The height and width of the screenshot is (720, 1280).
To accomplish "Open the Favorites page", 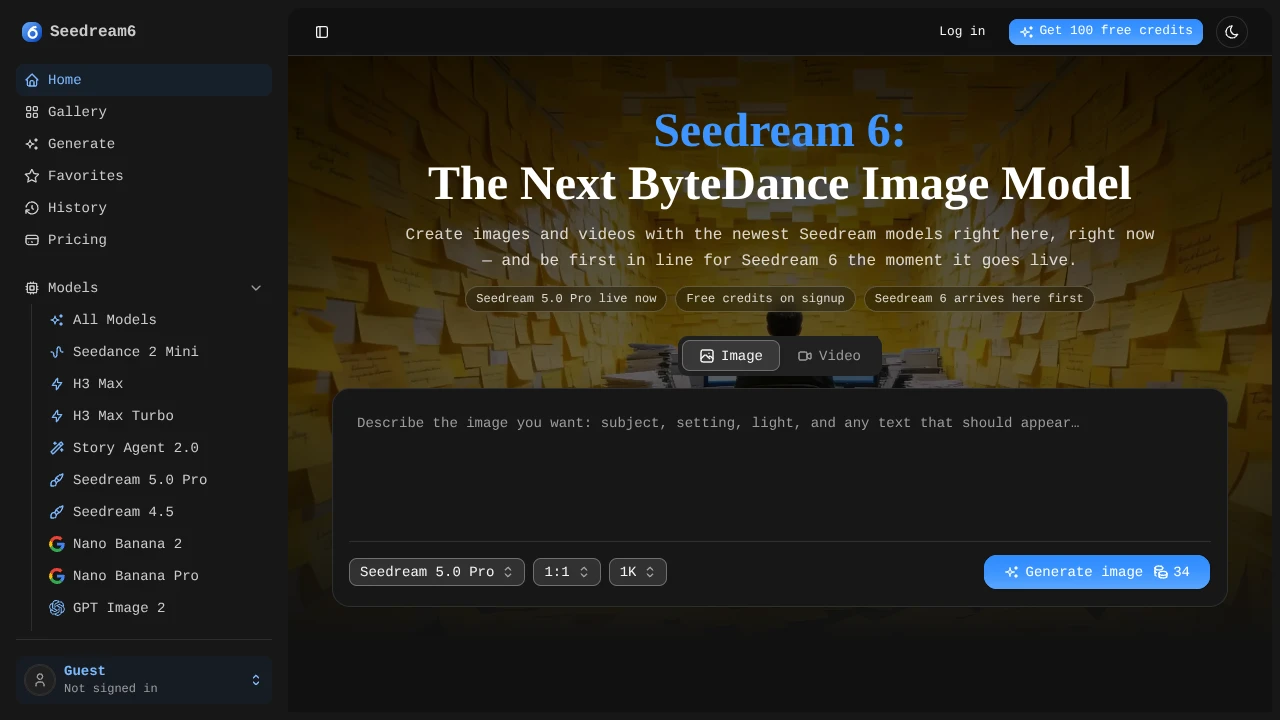I will 144,176.
